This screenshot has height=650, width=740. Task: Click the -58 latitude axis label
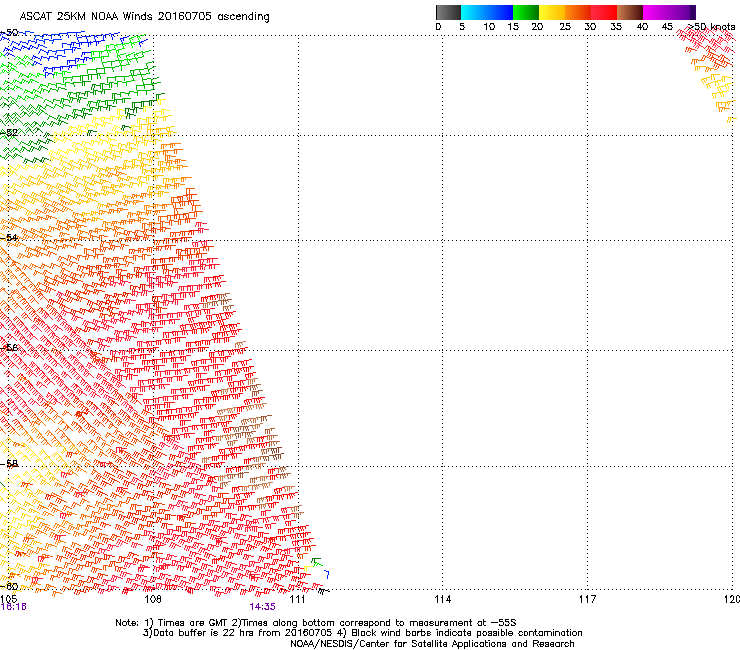(x=9, y=464)
